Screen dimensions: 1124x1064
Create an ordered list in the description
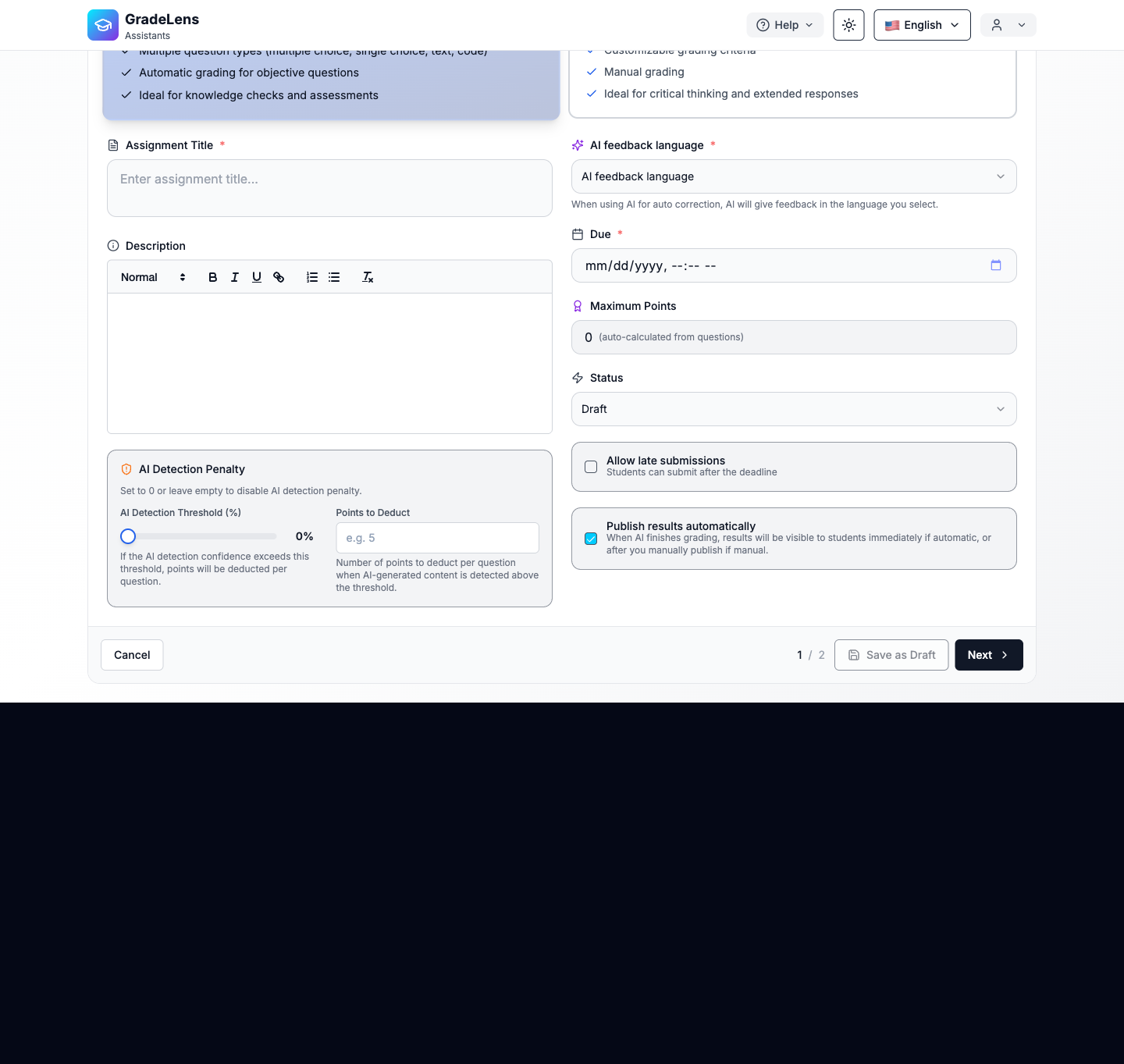click(x=312, y=277)
